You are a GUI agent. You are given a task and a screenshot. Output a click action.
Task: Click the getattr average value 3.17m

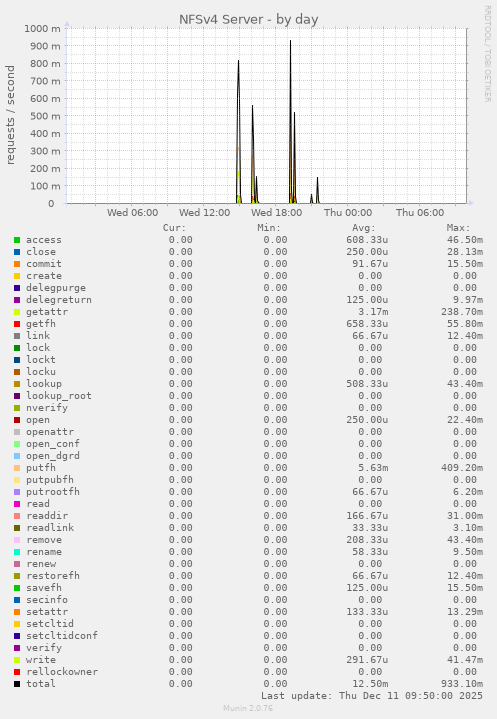tap(373, 312)
